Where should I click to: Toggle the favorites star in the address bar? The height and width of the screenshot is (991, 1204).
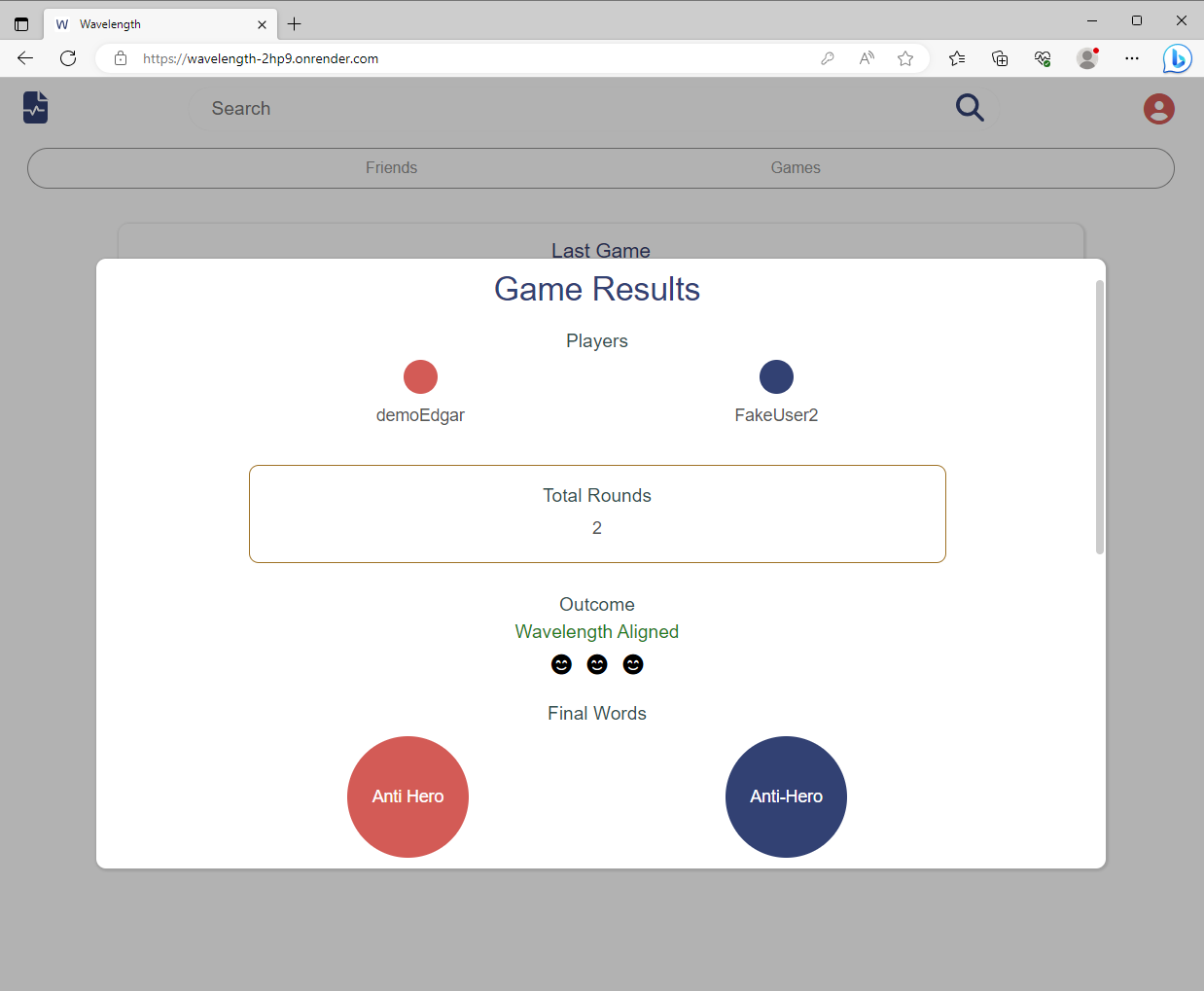[905, 58]
